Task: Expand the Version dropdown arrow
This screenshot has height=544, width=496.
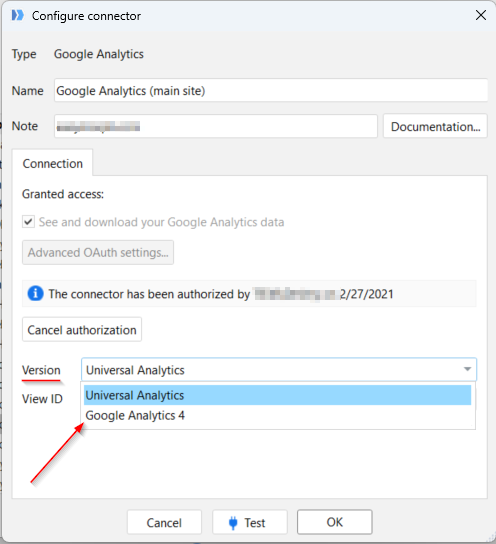Action: pyautogui.click(x=467, y=369)
